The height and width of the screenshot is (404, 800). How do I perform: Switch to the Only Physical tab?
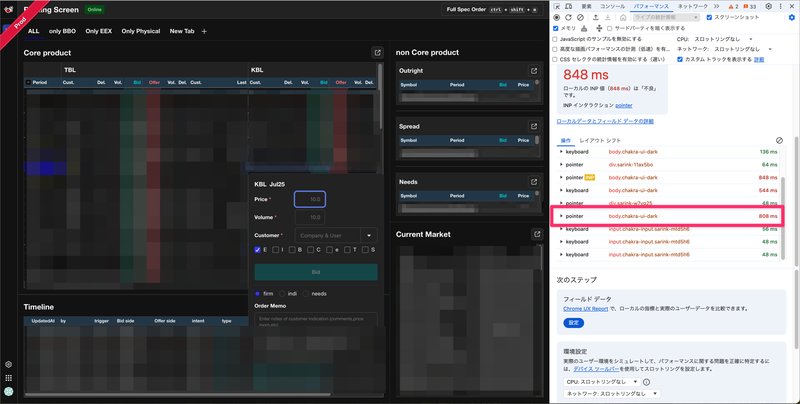click(141, 31)
